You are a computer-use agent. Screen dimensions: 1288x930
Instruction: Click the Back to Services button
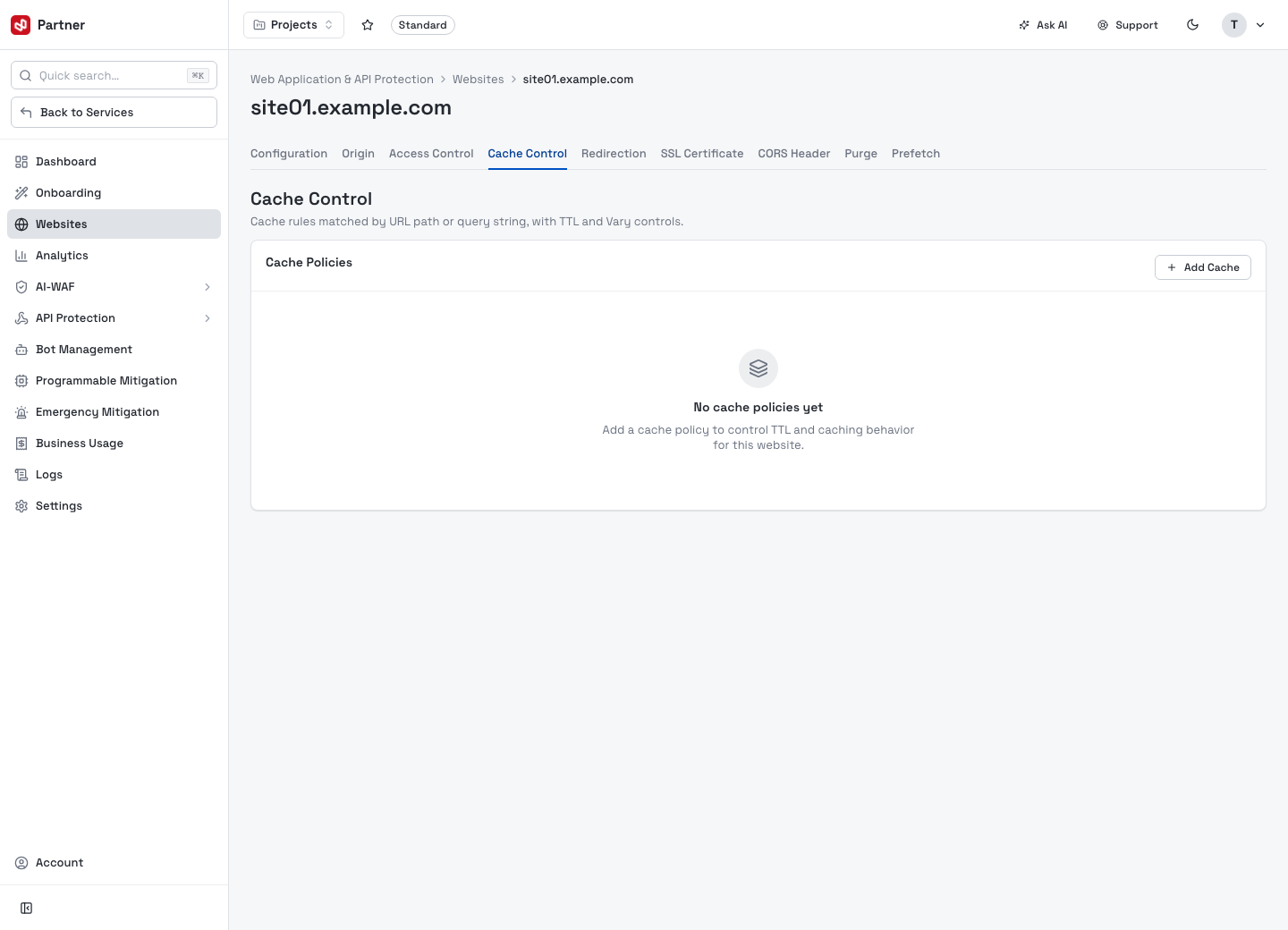(114, 113)
